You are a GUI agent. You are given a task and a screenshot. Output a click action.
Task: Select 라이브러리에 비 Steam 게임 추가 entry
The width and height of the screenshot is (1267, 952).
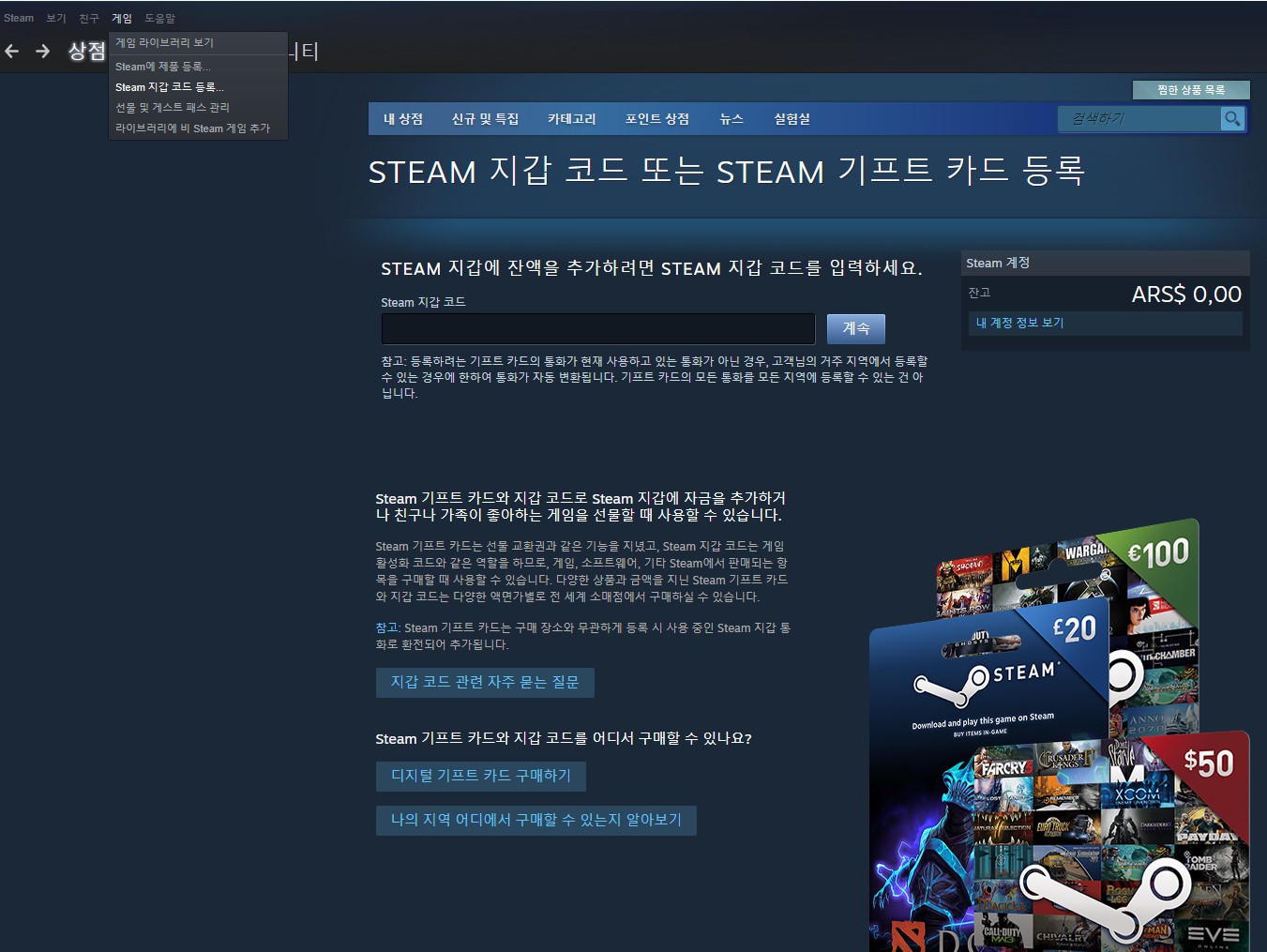click(x=198, y=128)
